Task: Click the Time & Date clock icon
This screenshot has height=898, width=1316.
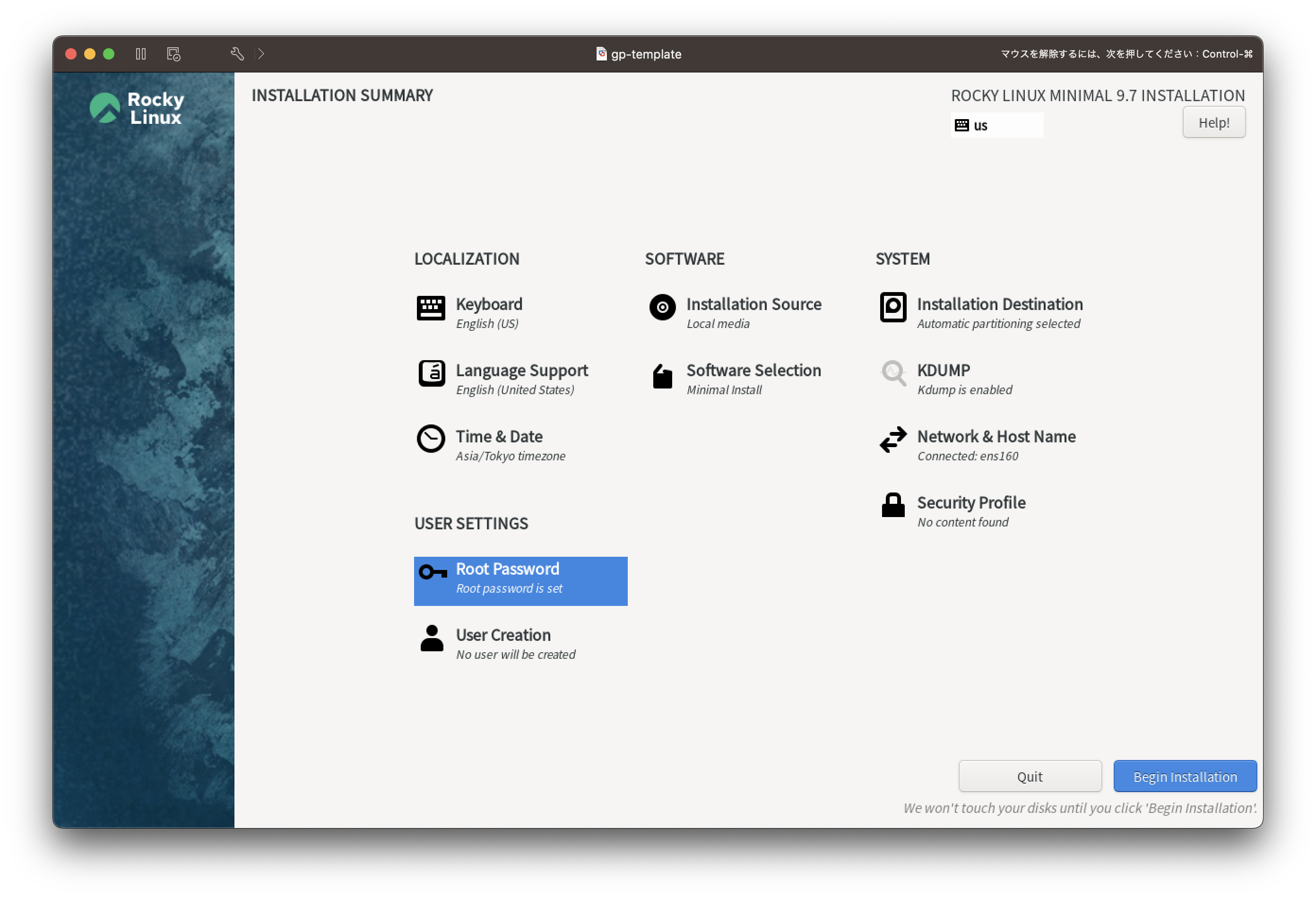Action: 430,439
